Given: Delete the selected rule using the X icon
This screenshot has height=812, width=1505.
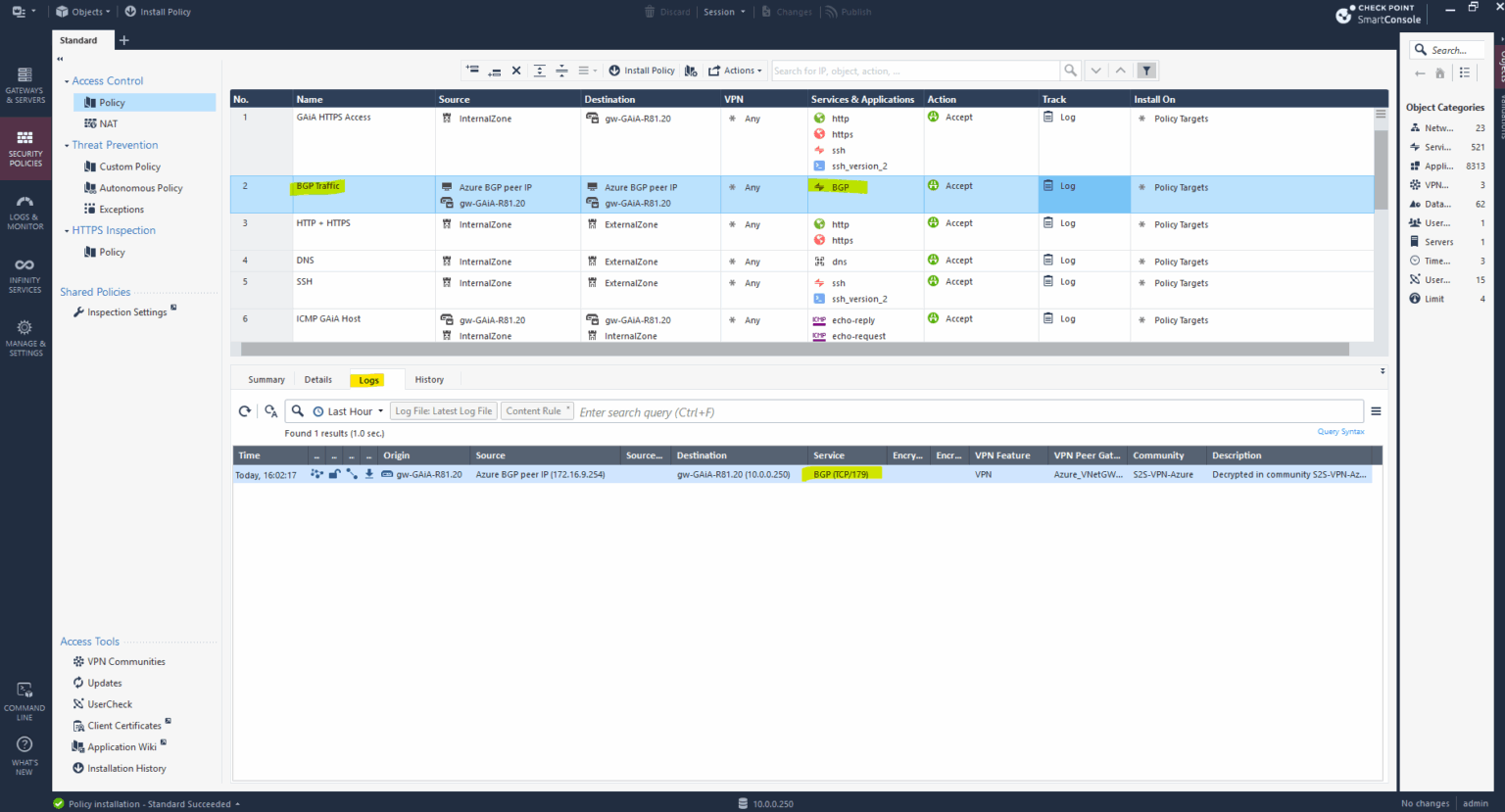Looking at the screenshot, I should tap(516, 70).
